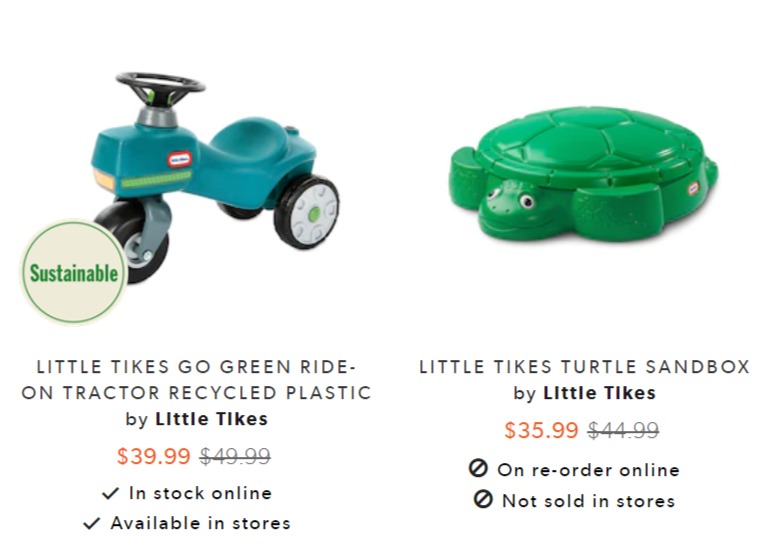The width and height of the screenshot is (777, 551).
Task: Click the $39.99 sale price
Action: point(154,456)
